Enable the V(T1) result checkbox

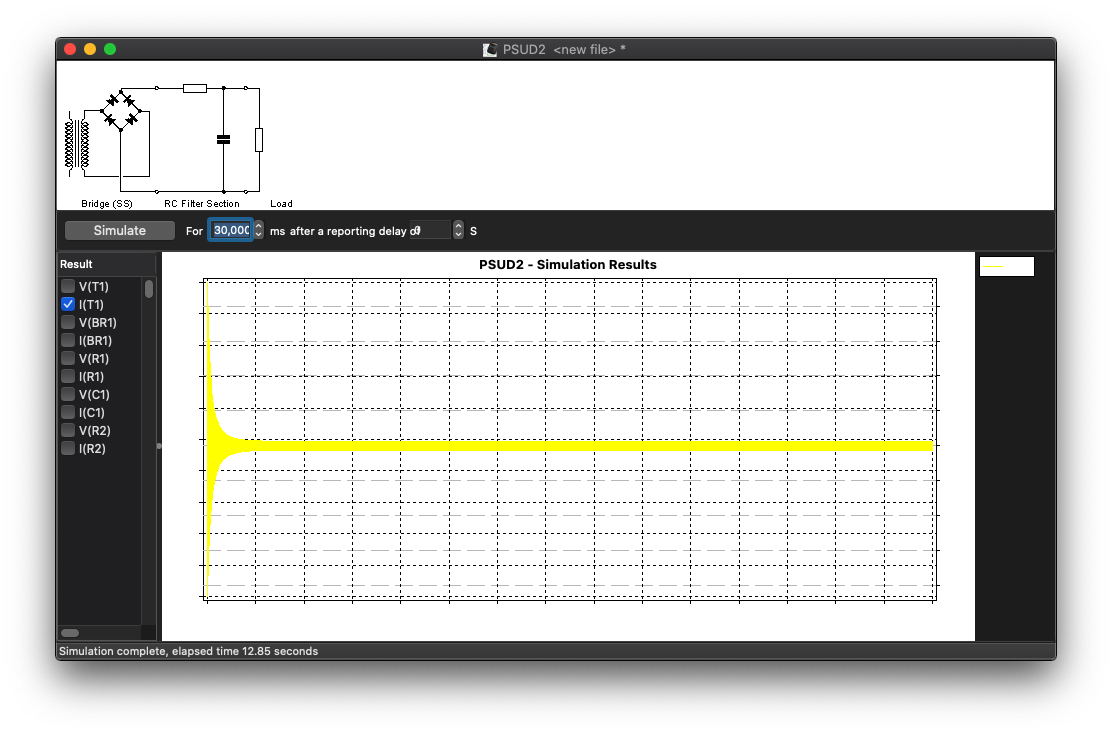coord(68,287)
